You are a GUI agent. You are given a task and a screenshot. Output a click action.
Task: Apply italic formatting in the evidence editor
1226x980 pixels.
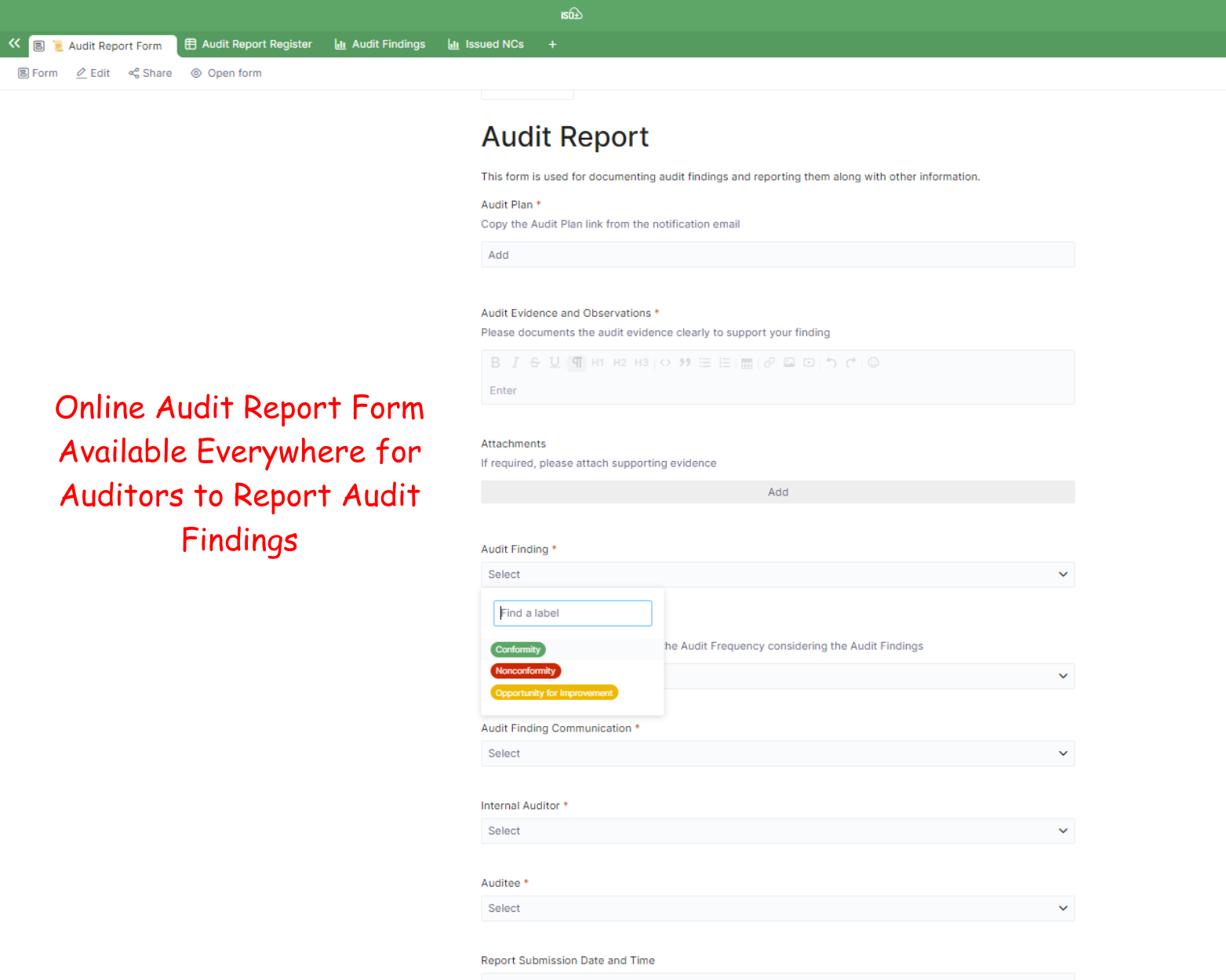click(515, 362)
